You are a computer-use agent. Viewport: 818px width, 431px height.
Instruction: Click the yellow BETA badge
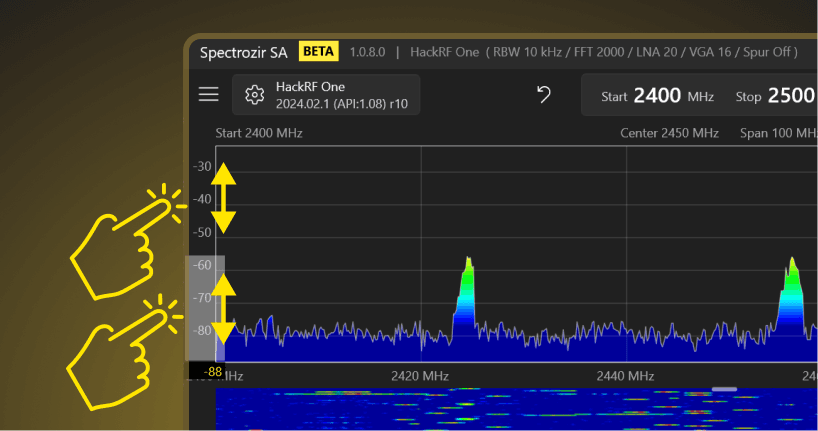319,51
